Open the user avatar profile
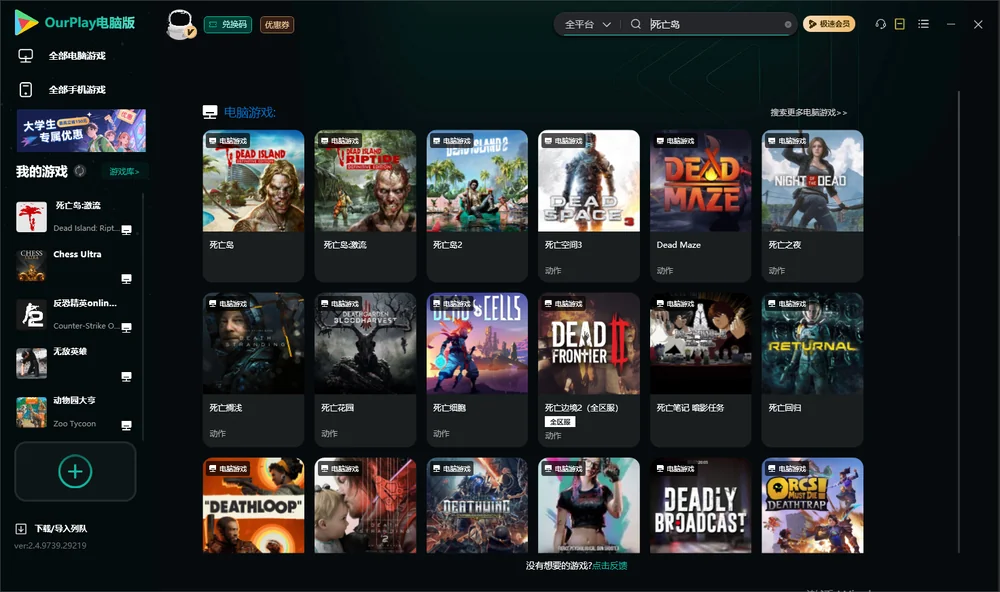The width and height of the screenshot is (1000, 592). point(180,24)
